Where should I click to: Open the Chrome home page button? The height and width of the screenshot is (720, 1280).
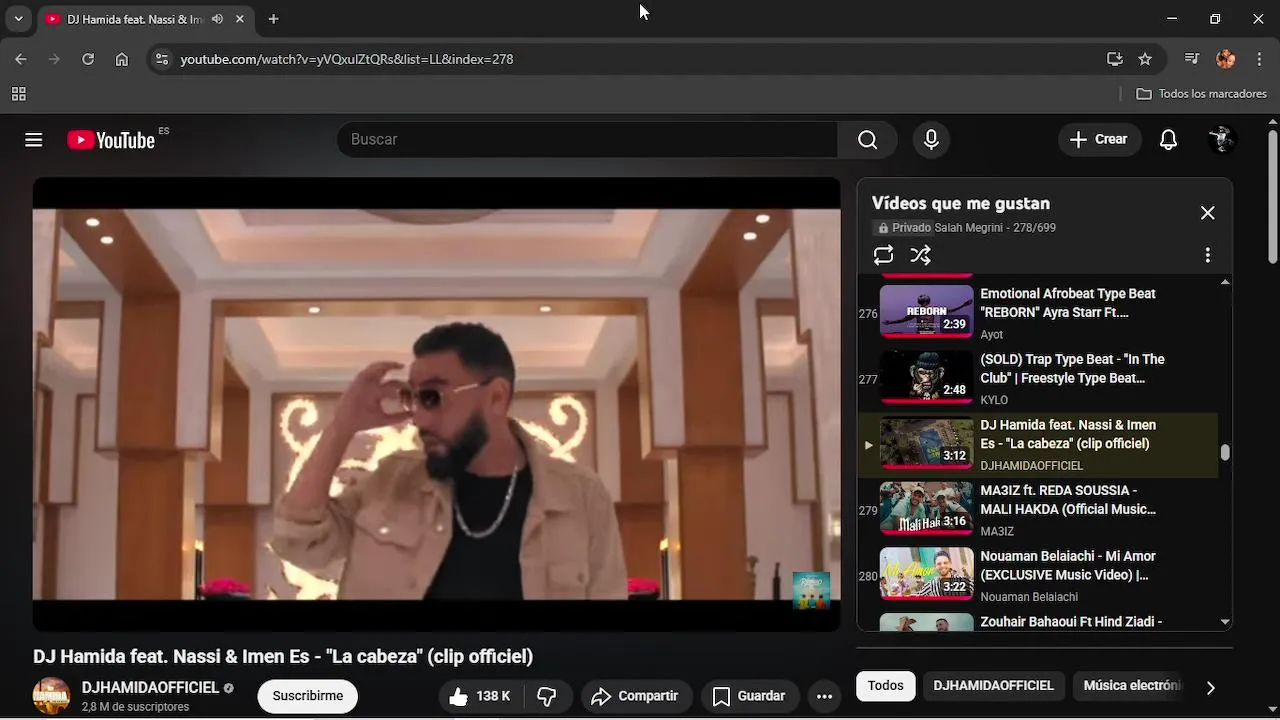pos(121,59)
